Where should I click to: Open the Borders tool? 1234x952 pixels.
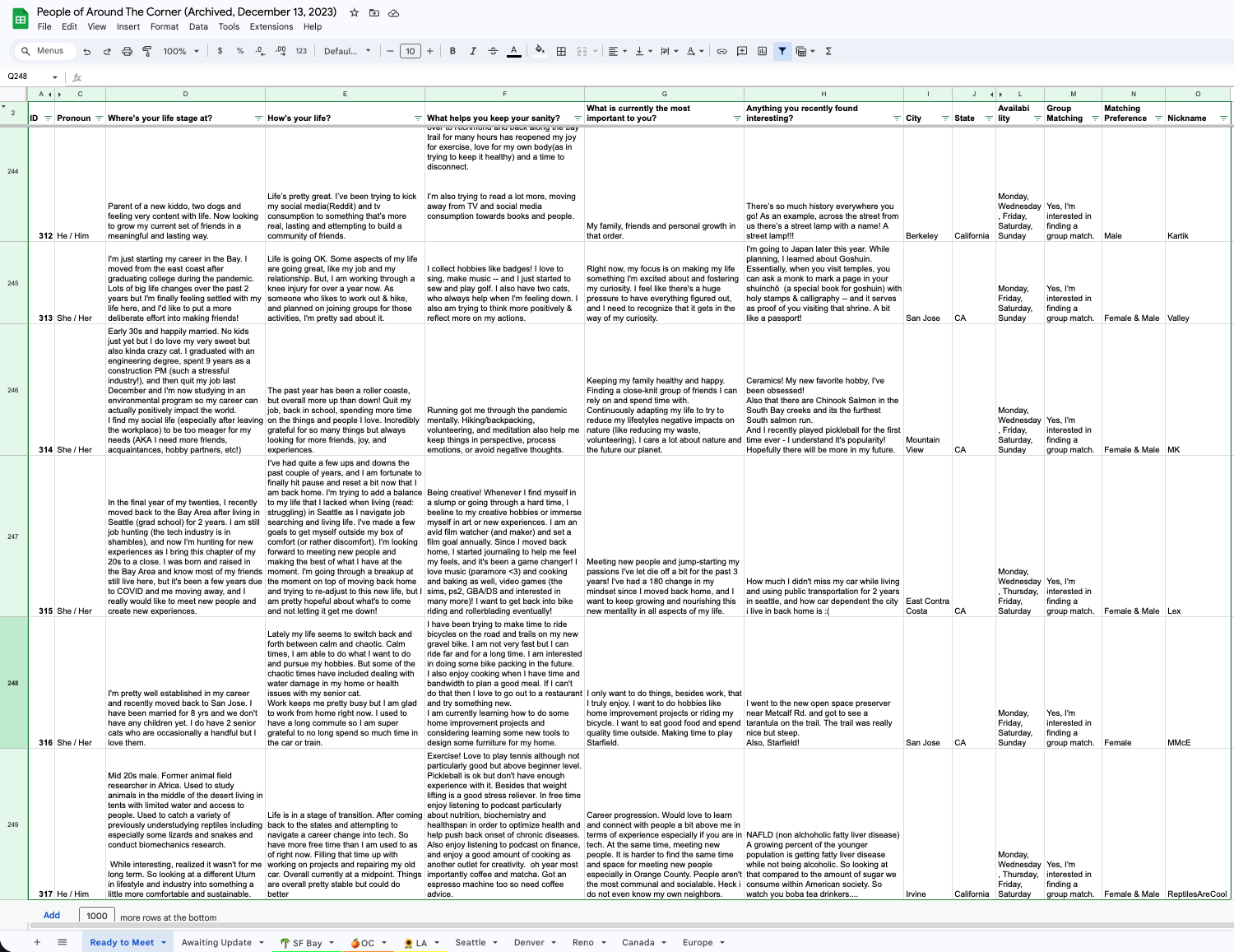(x=561, y=51)
